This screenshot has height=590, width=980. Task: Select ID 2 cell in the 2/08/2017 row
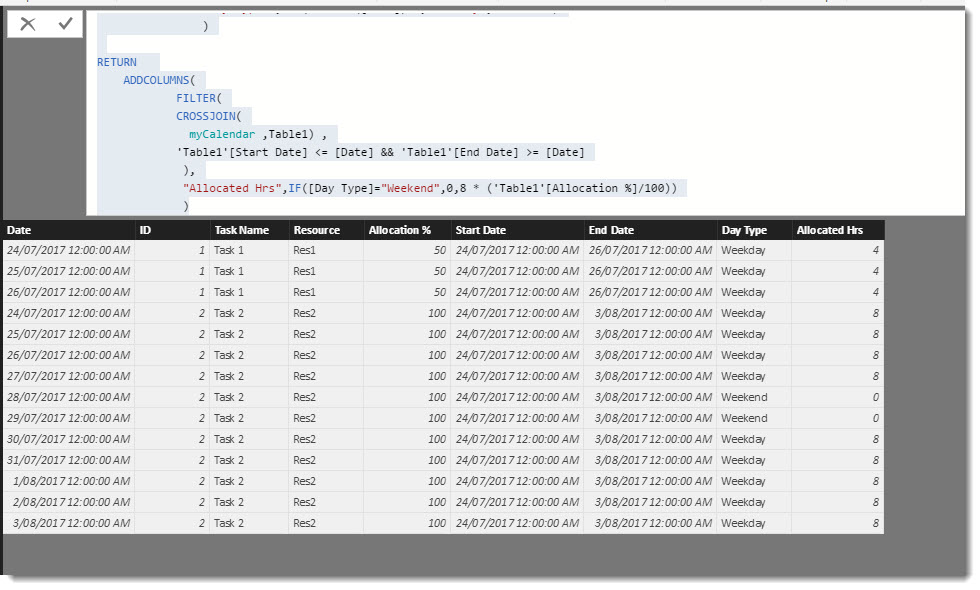[172, 502]
